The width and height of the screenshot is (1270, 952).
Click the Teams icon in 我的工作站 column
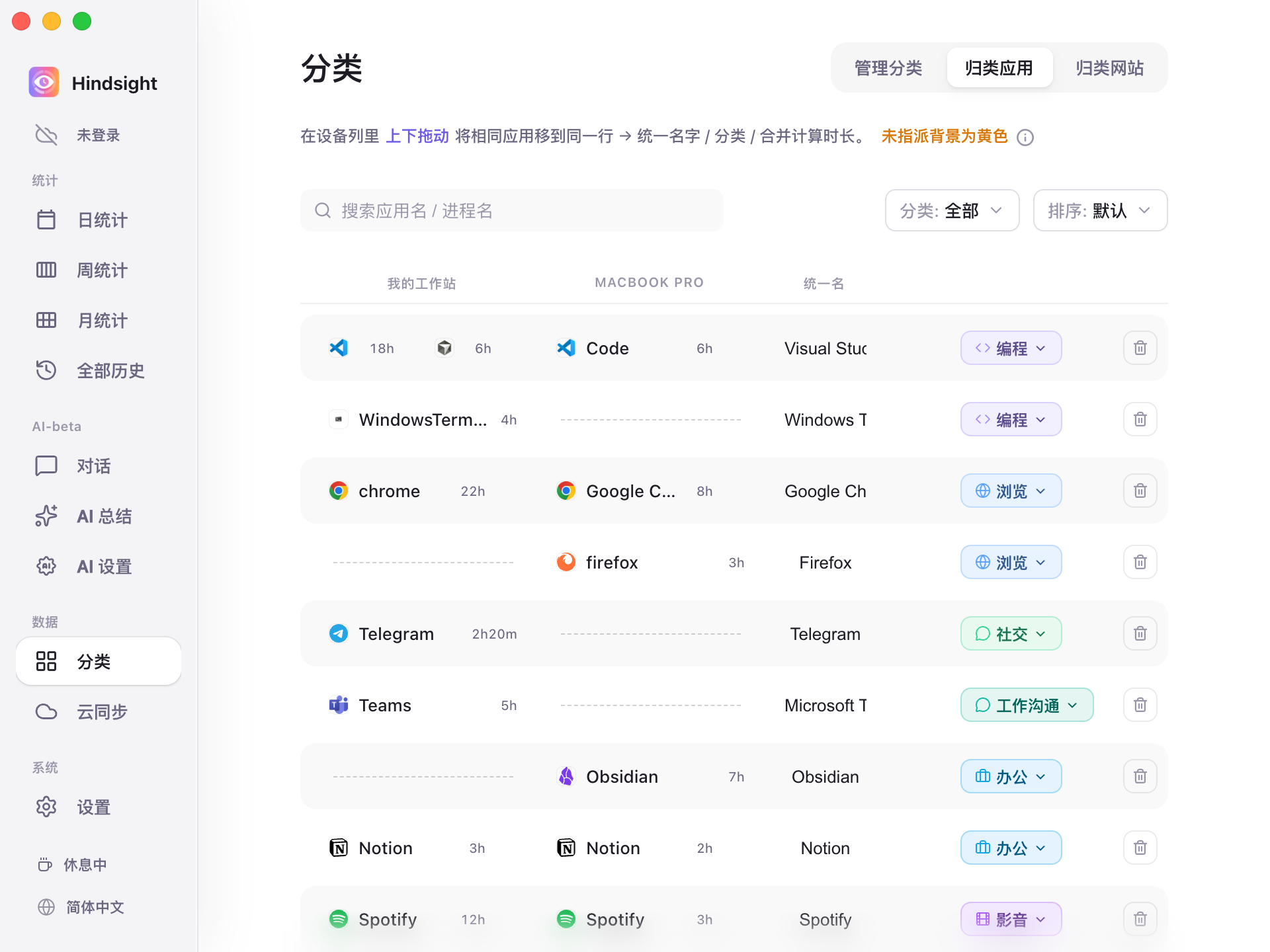pos(339,705)
